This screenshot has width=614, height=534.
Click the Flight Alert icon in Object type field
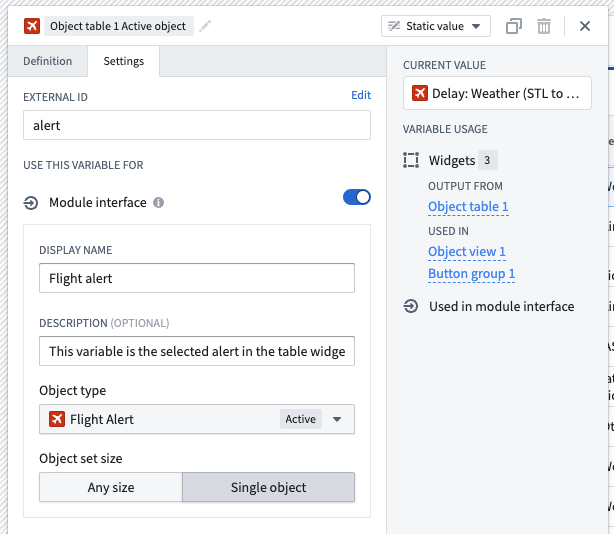pyautogui.click(x=57, y=419)
